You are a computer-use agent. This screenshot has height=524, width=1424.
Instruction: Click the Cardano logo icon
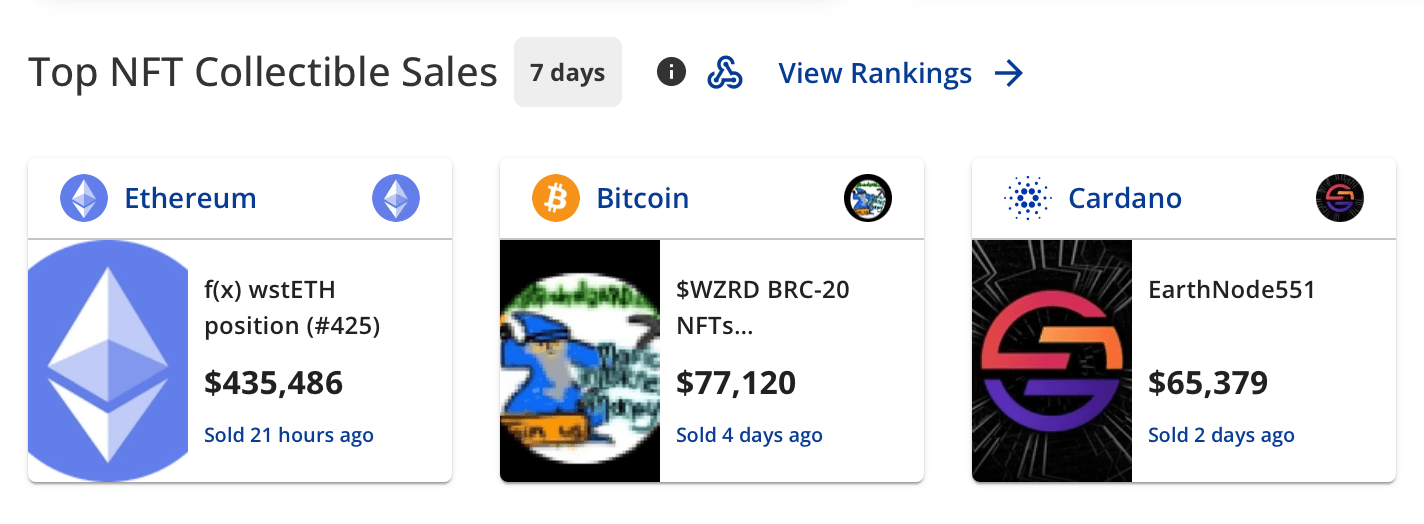click(1028, 198)
